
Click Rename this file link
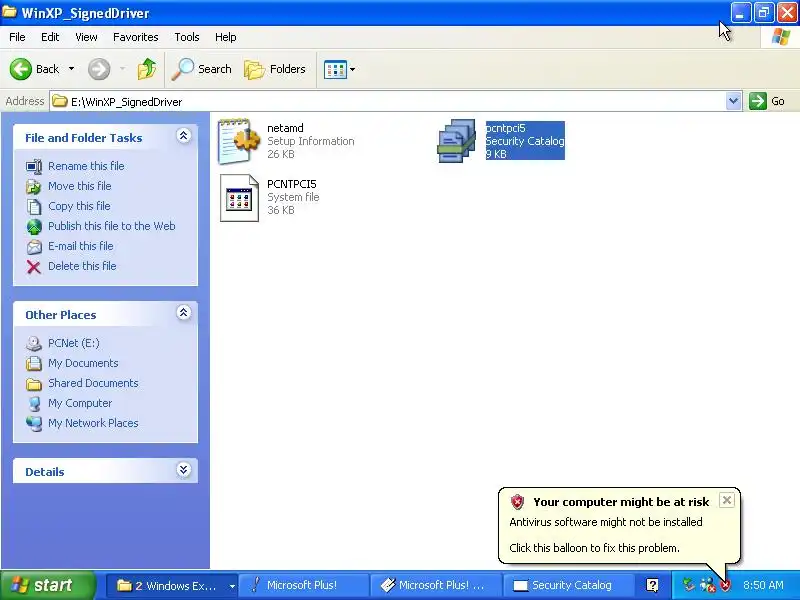coord(86,166)
